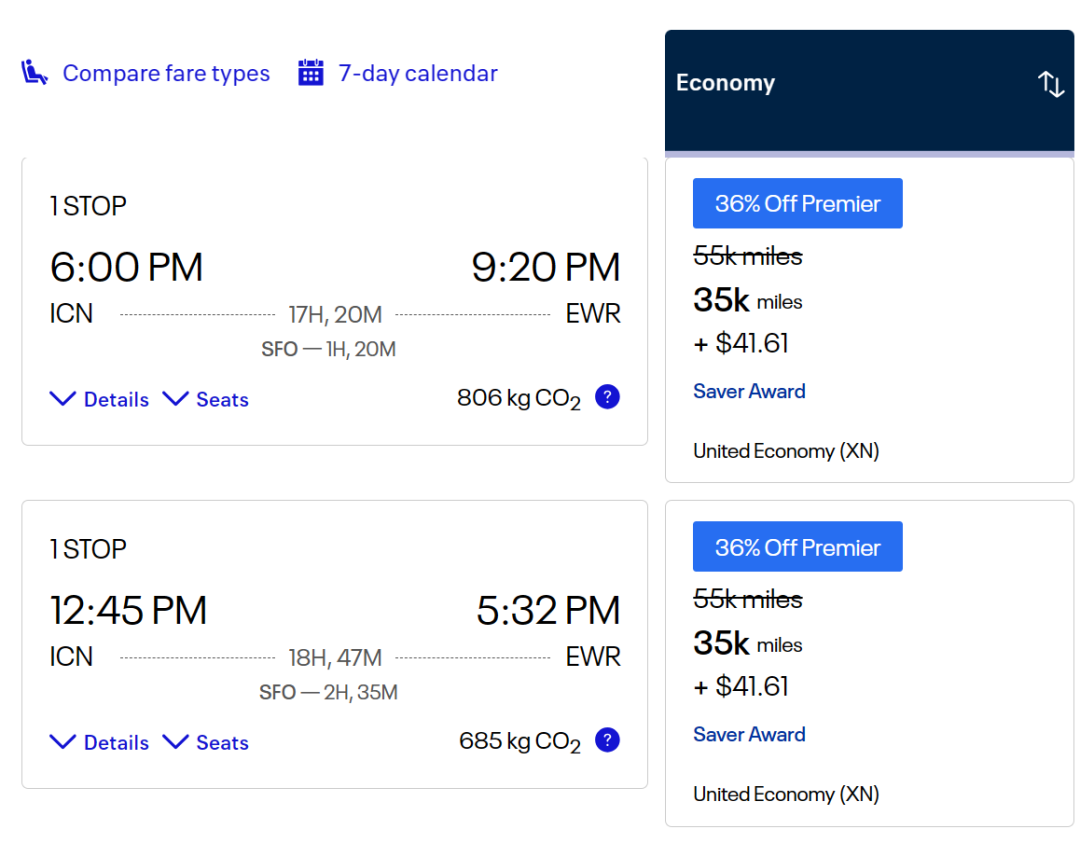Open the Compare fare types link

coord(166,73)
